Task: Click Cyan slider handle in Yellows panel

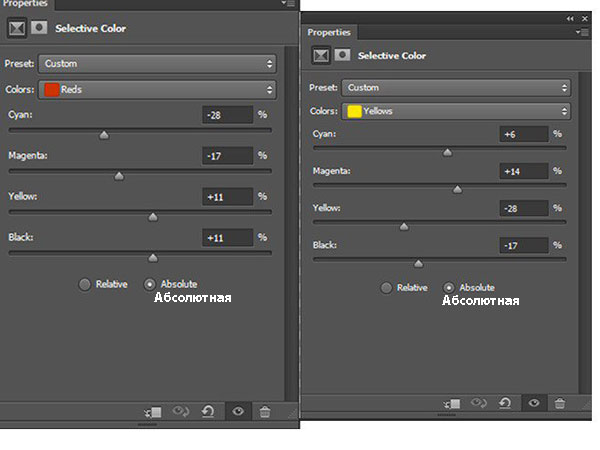Action: [447, 153]
